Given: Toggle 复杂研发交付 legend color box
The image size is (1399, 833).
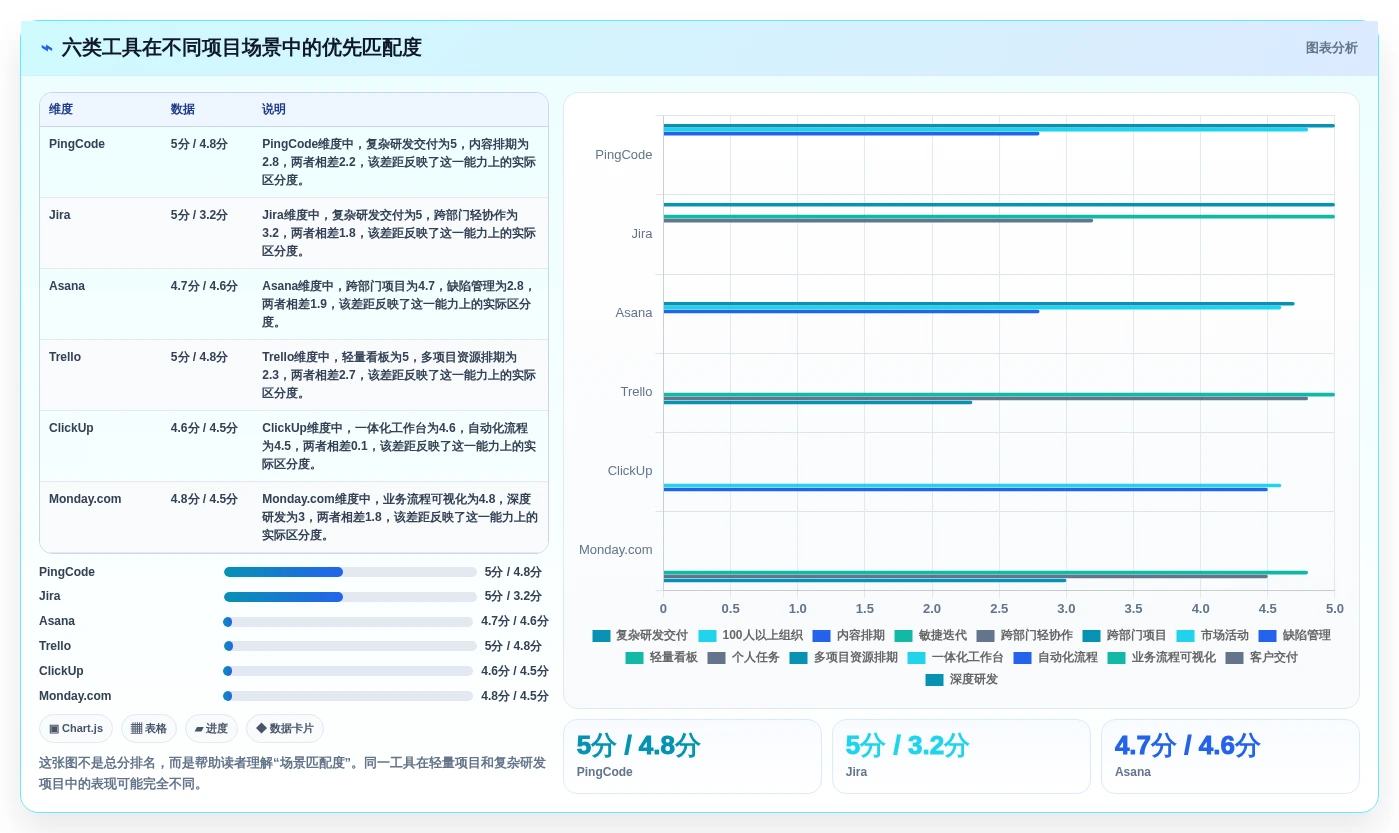Looking at the screenshot, I should click(601, 636).
